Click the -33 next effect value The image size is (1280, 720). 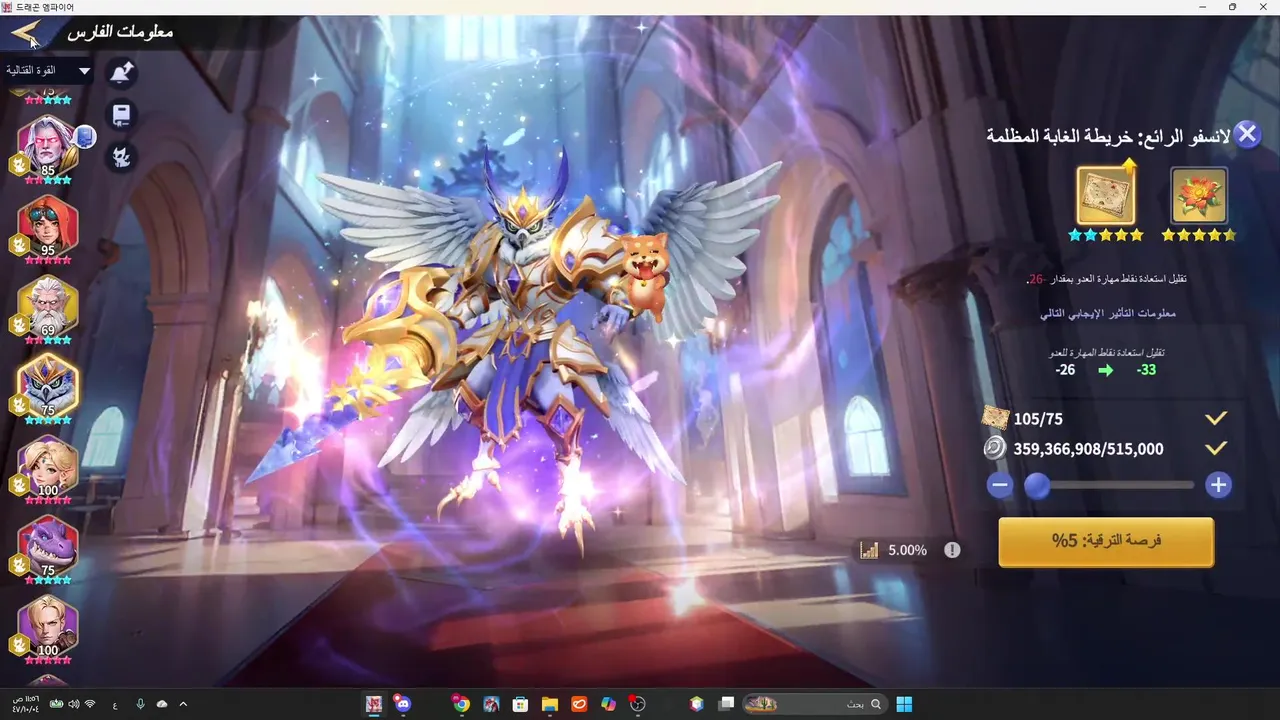tap(1146, 370)
